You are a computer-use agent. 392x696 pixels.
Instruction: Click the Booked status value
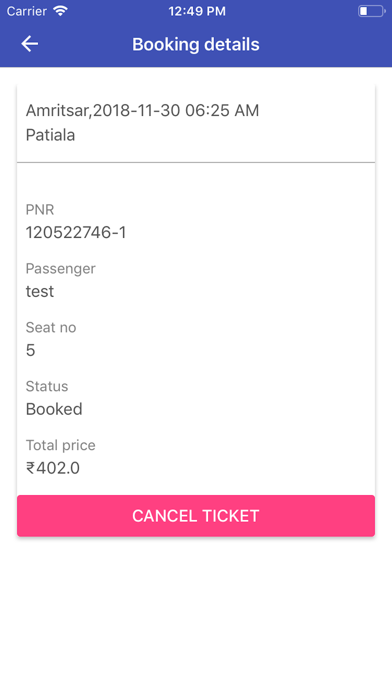54,409
